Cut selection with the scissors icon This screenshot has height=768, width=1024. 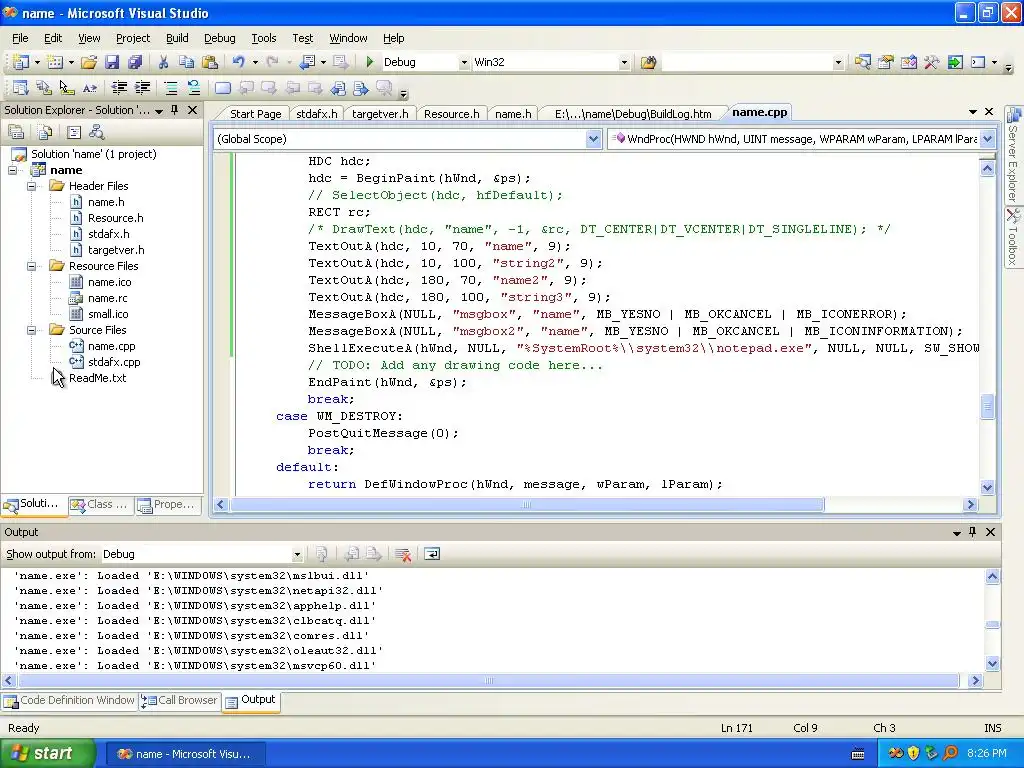click(163, 62)
